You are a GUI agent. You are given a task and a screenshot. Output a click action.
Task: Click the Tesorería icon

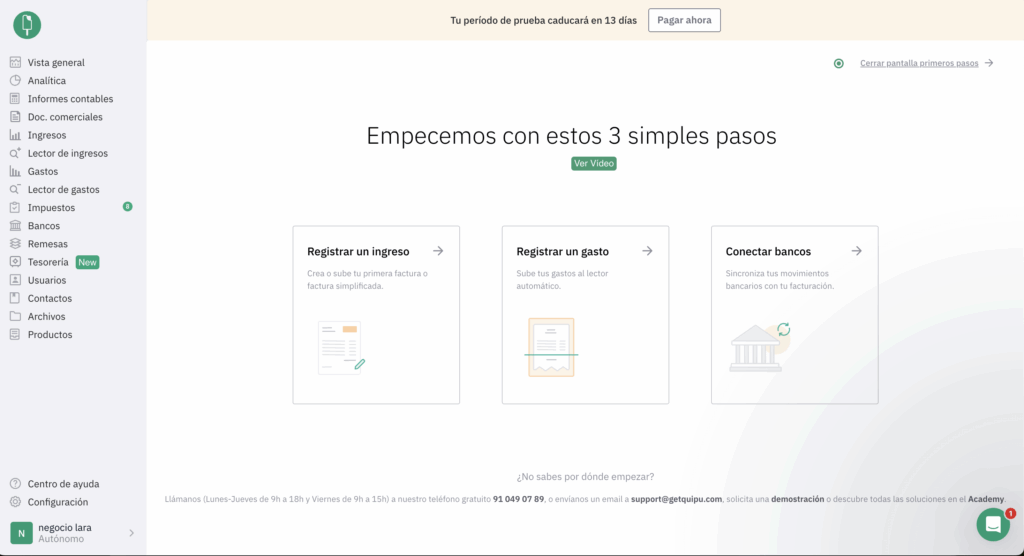[x=15, y=262]
